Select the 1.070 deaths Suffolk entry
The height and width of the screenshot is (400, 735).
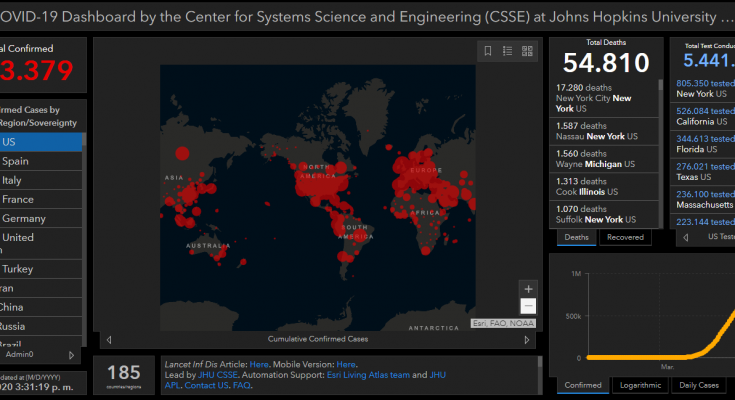tap(604, 214)
